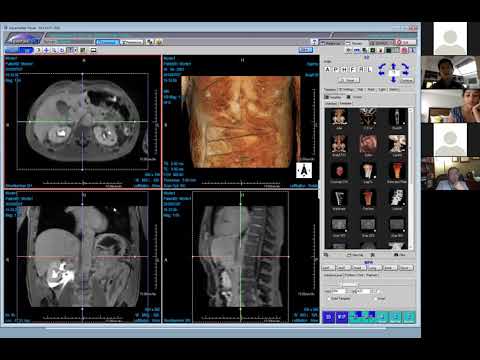Click the orientation cube in 3D viewport
480x360 pixels.
pyautogui.click(x=304, y=170)
